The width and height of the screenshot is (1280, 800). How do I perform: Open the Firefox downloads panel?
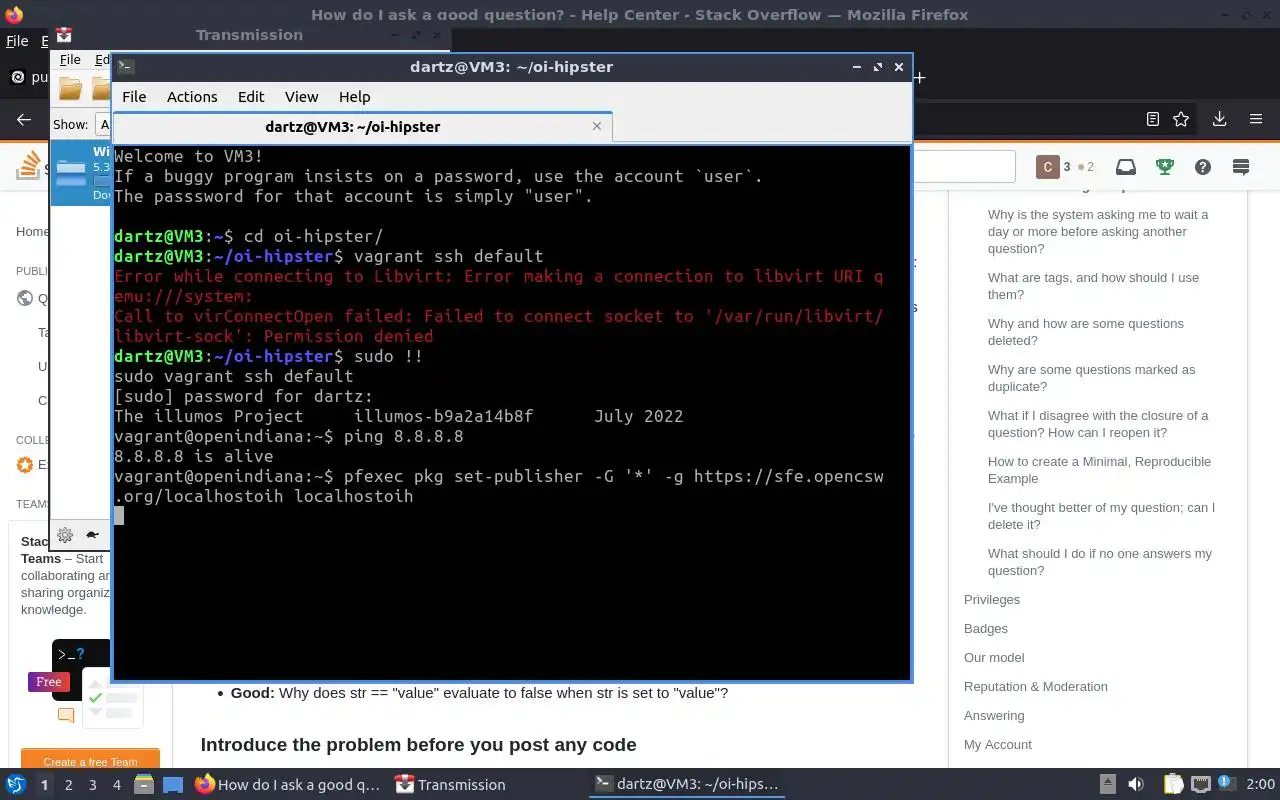[1219, 119]
